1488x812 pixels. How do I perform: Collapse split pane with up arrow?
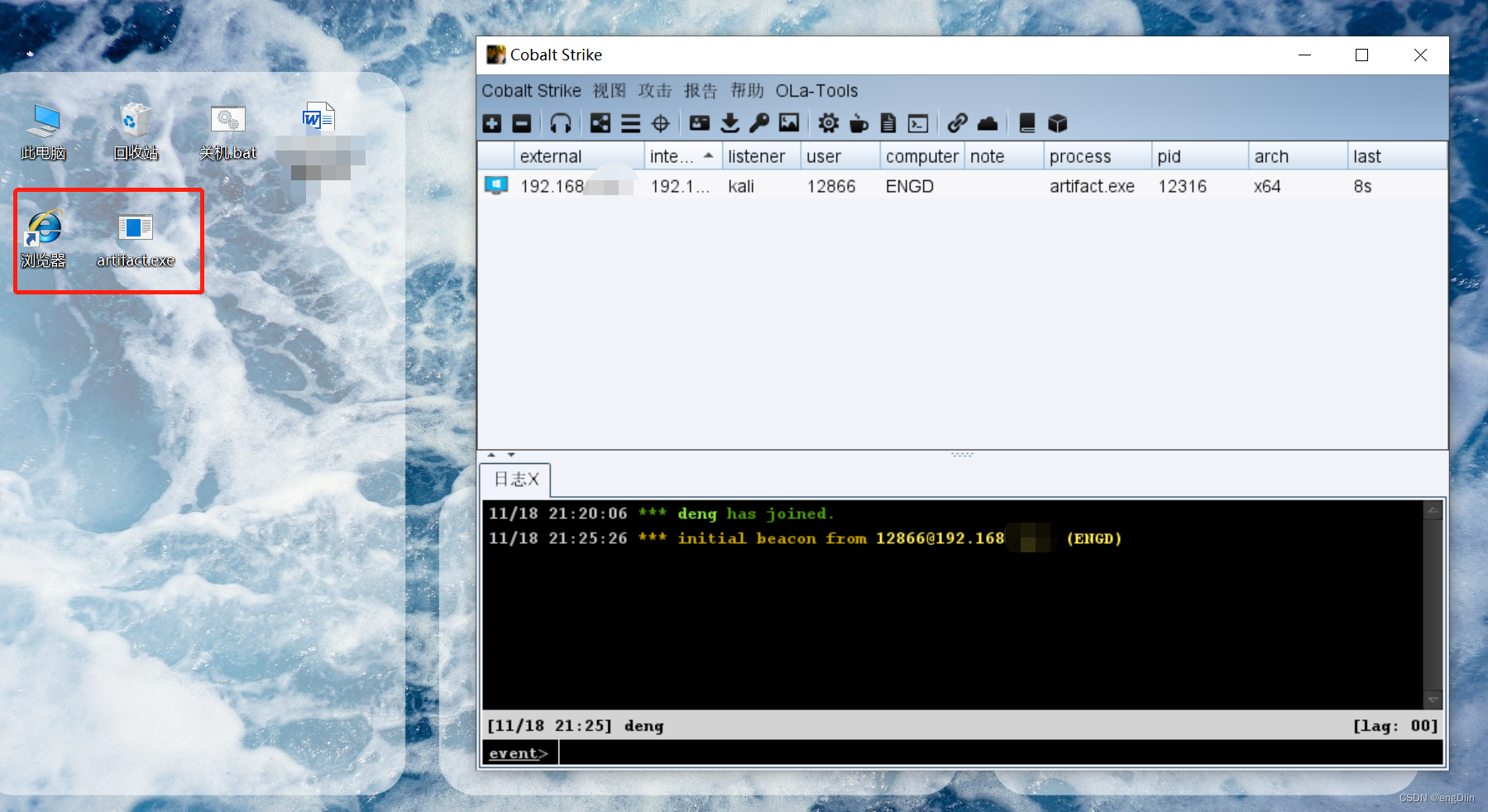coord(491,455)
